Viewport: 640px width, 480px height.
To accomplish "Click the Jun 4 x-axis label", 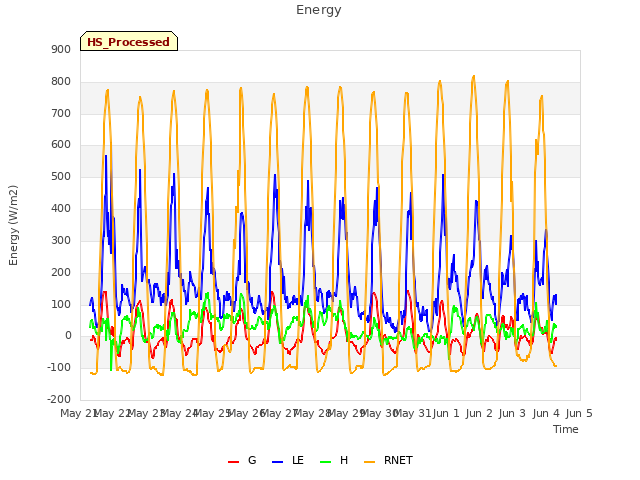I will tap(546, 413).
